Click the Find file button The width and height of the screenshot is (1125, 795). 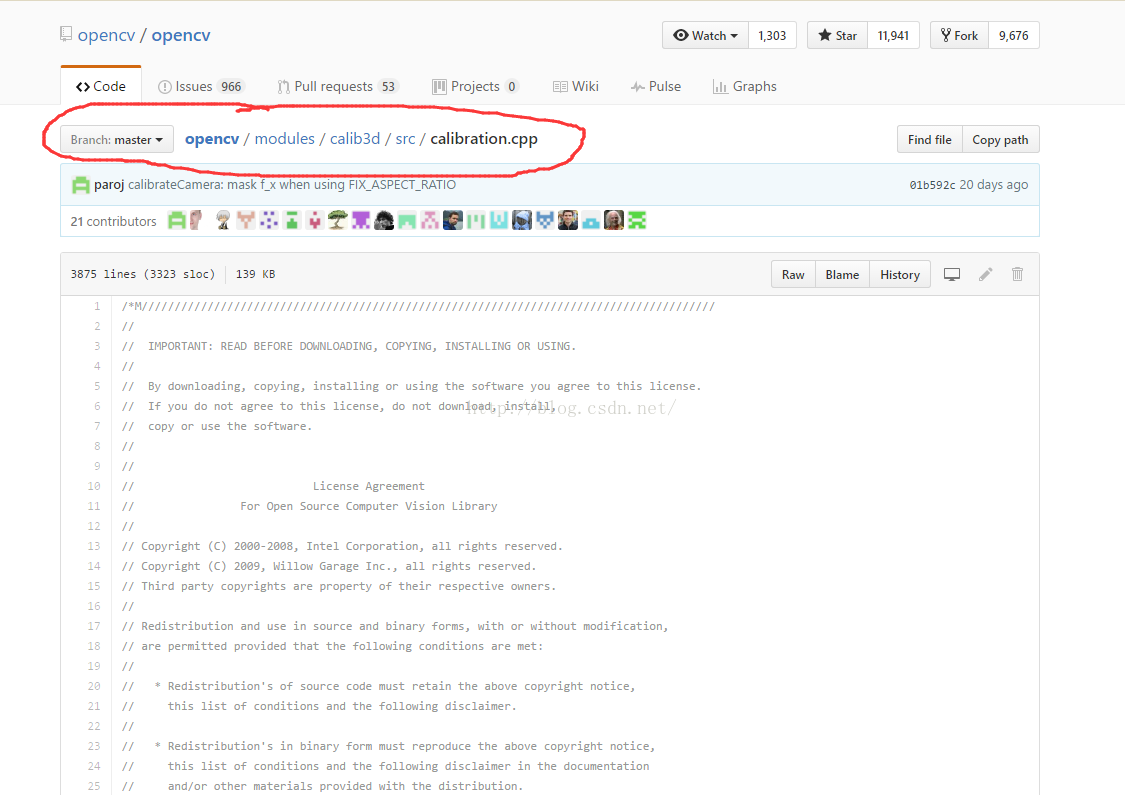(930, 139)
